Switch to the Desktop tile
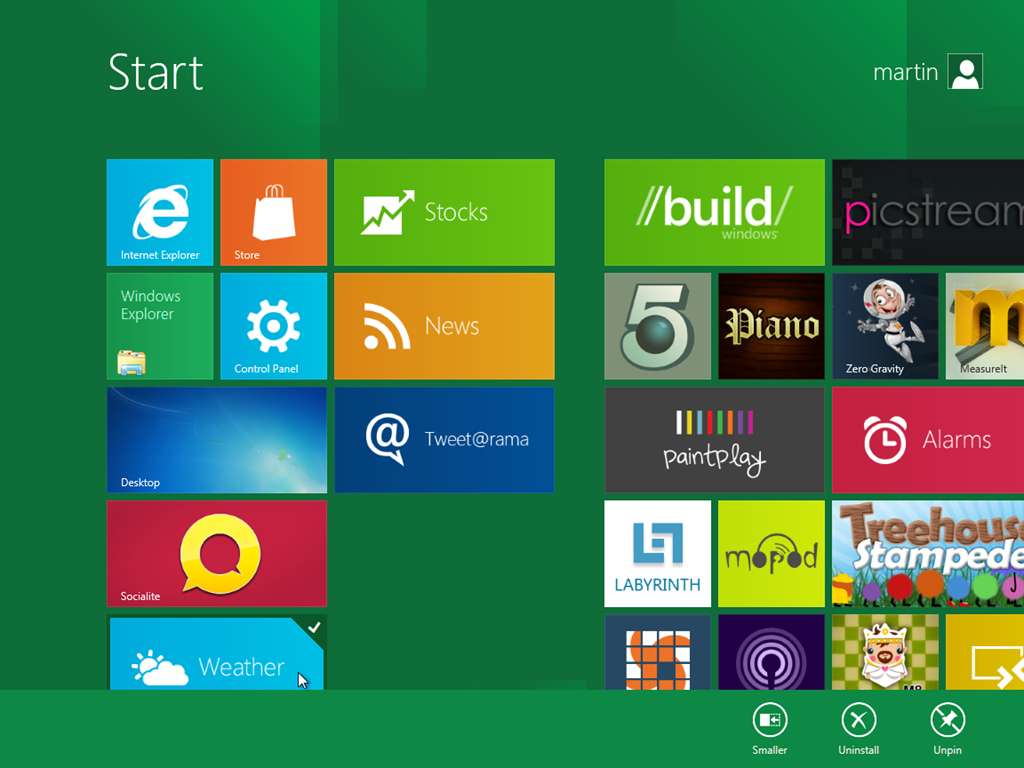 (217, 440)
